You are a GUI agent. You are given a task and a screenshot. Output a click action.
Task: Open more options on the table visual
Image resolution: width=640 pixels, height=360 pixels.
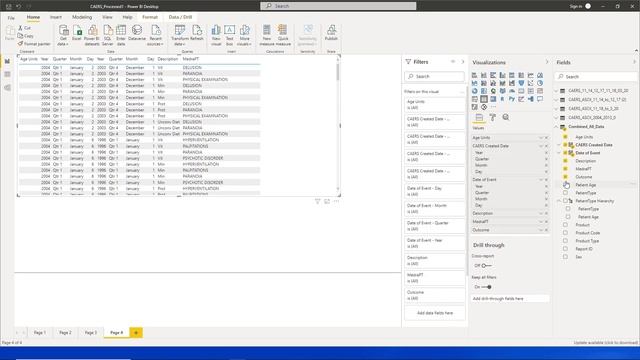tap(336, 201)
